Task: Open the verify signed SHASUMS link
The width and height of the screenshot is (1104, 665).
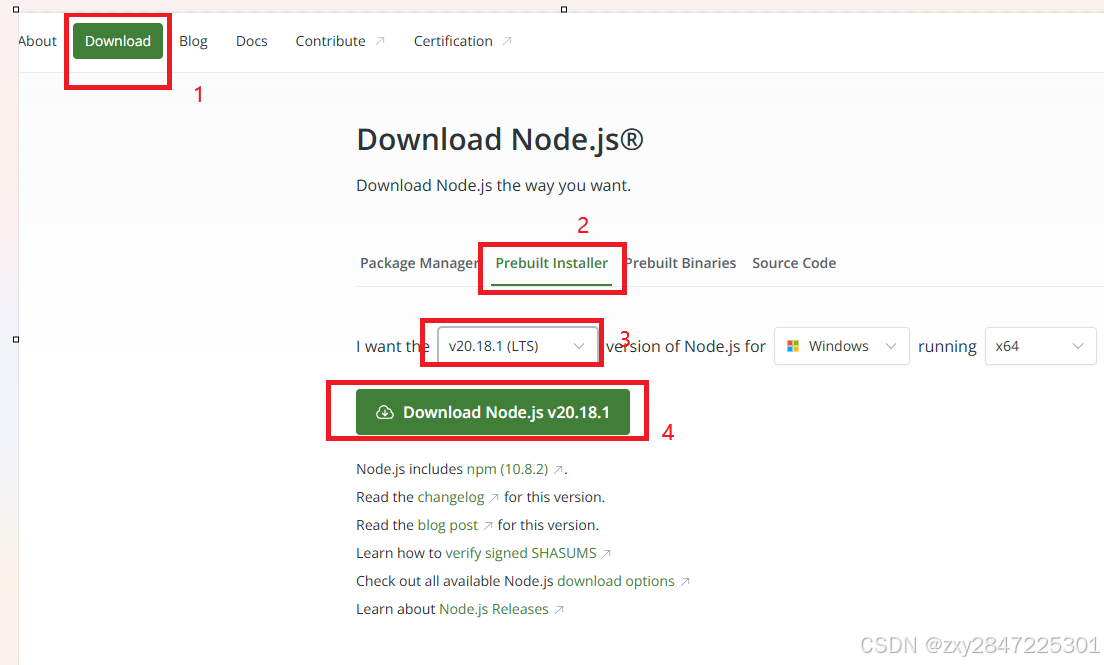Action: coord(520,553)
